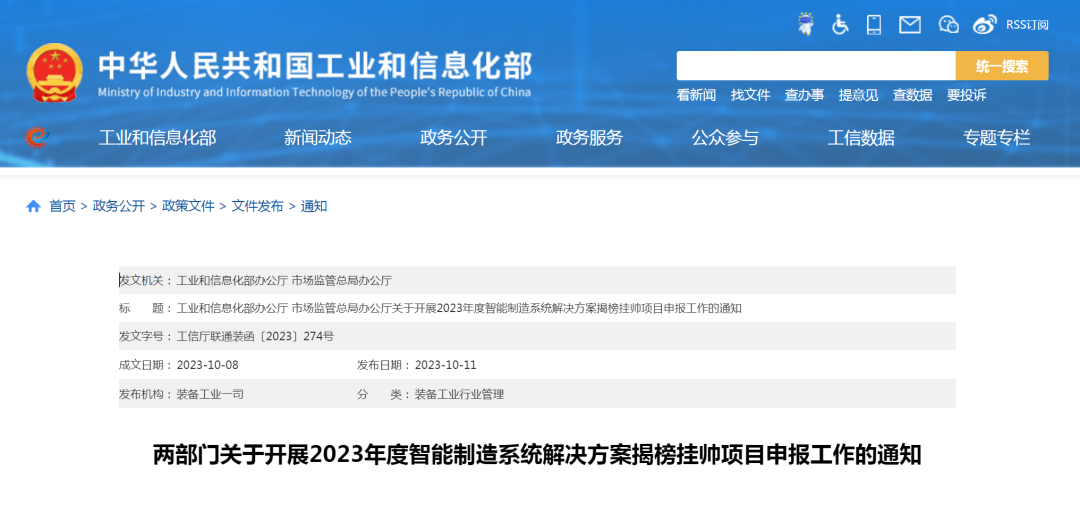
Task: Go to 首页 in breadcrumb
Action: [x=62, y=206]
